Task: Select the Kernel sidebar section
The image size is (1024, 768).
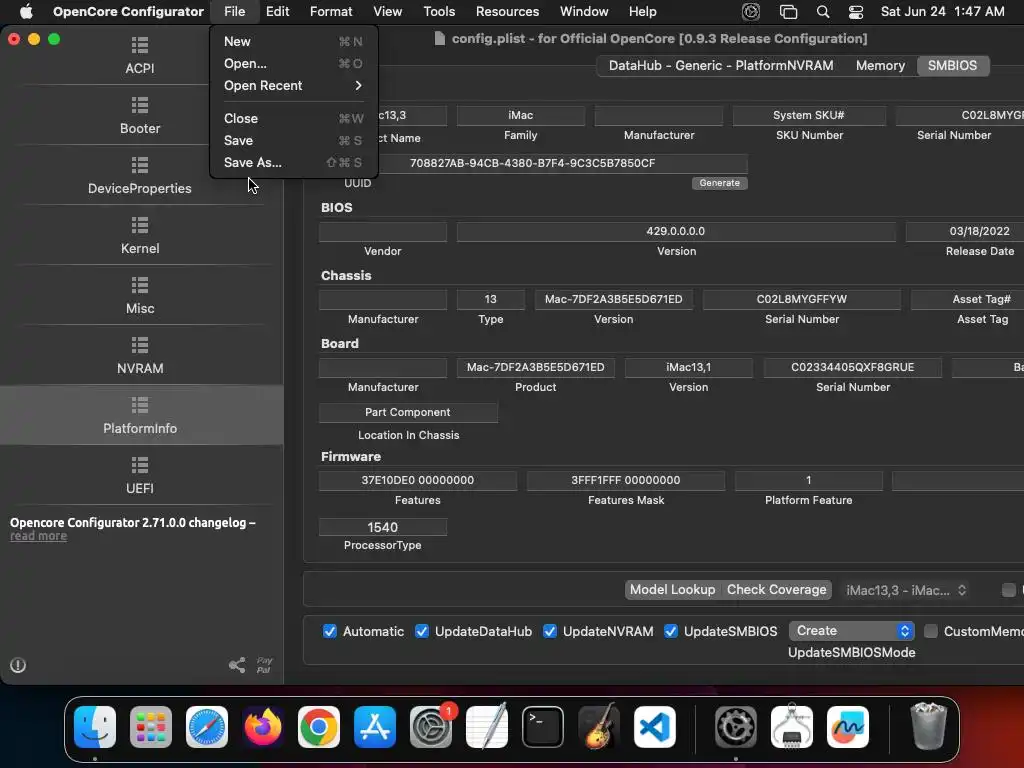Action: pyautogui.click(x=140, y=236)
